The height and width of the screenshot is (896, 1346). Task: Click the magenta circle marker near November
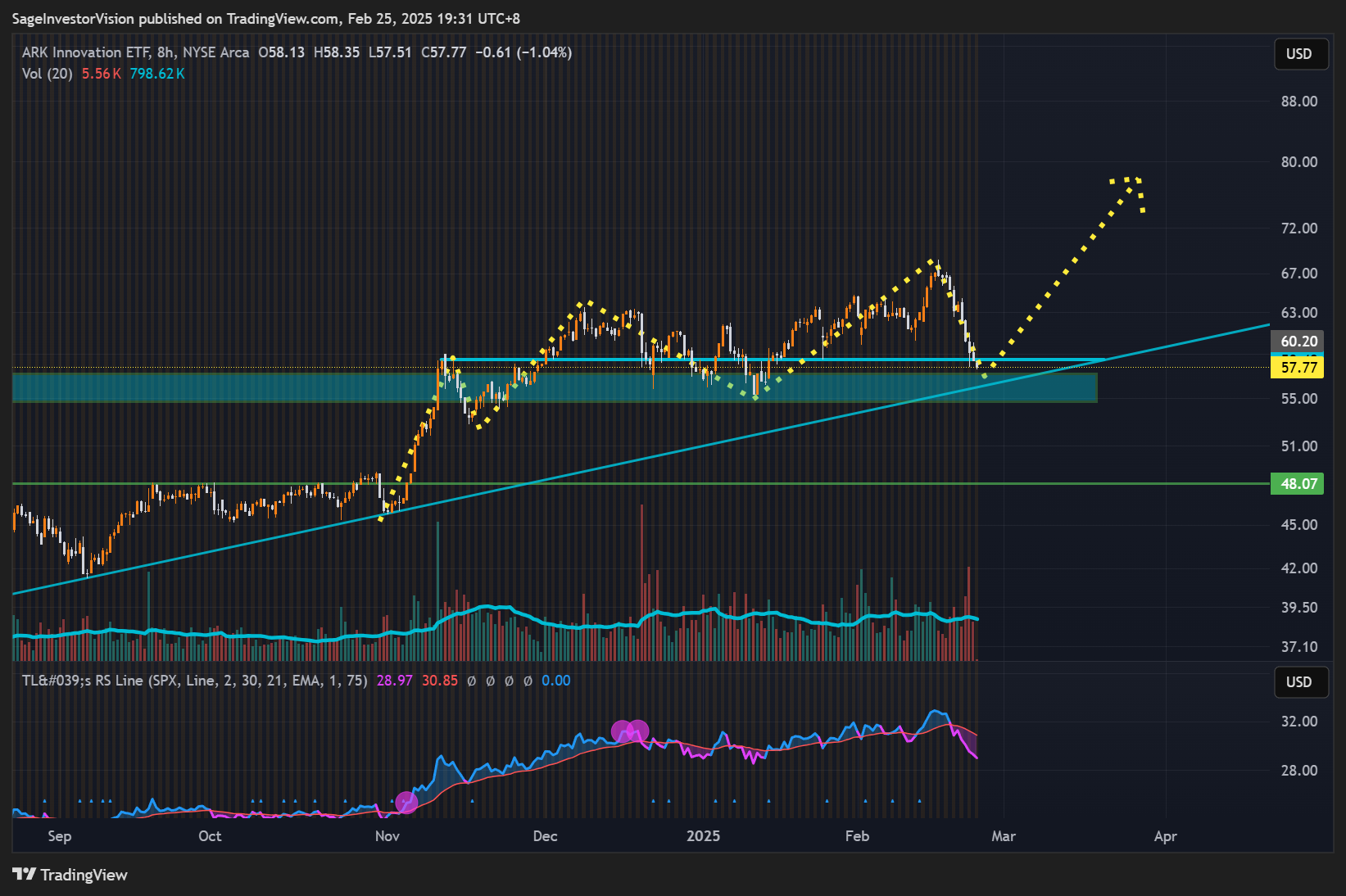[406, 803]
